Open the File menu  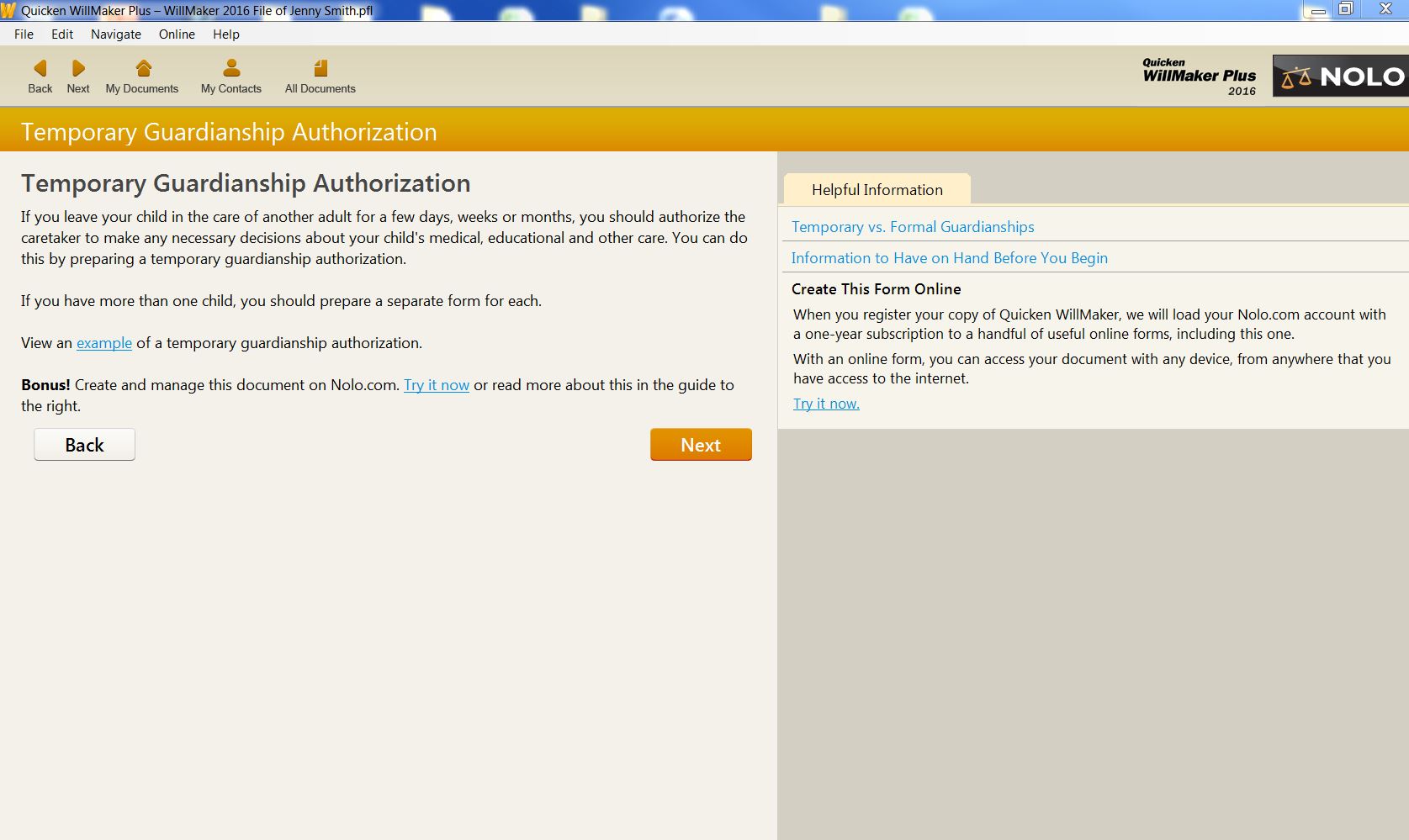[x=24, y=34]
